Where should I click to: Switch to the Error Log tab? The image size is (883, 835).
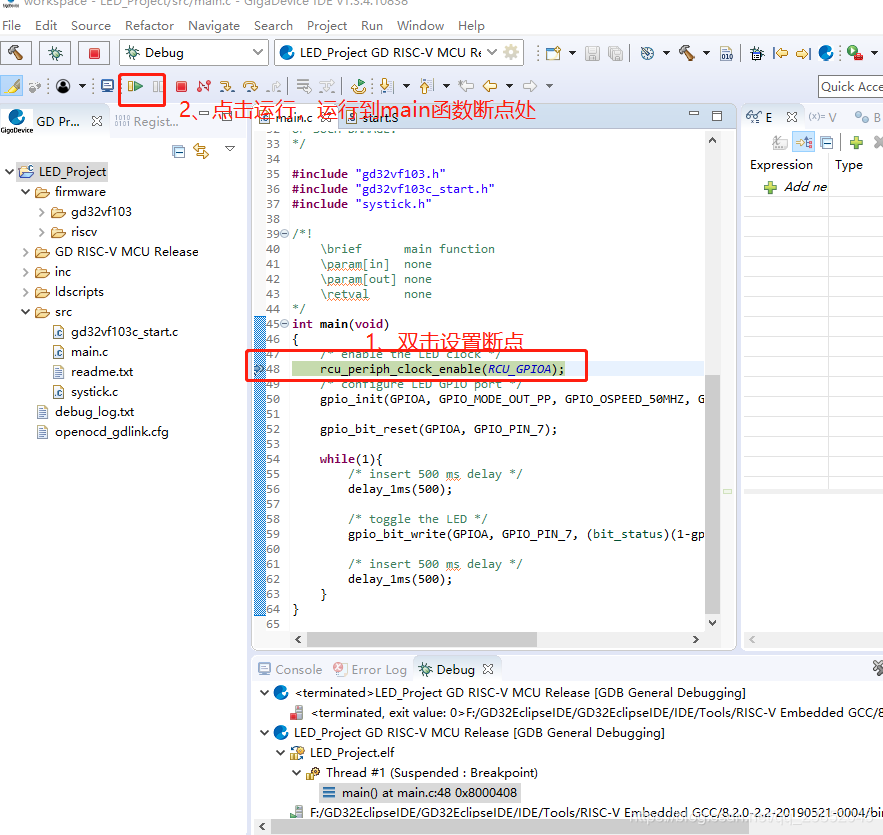coord(370,669)
